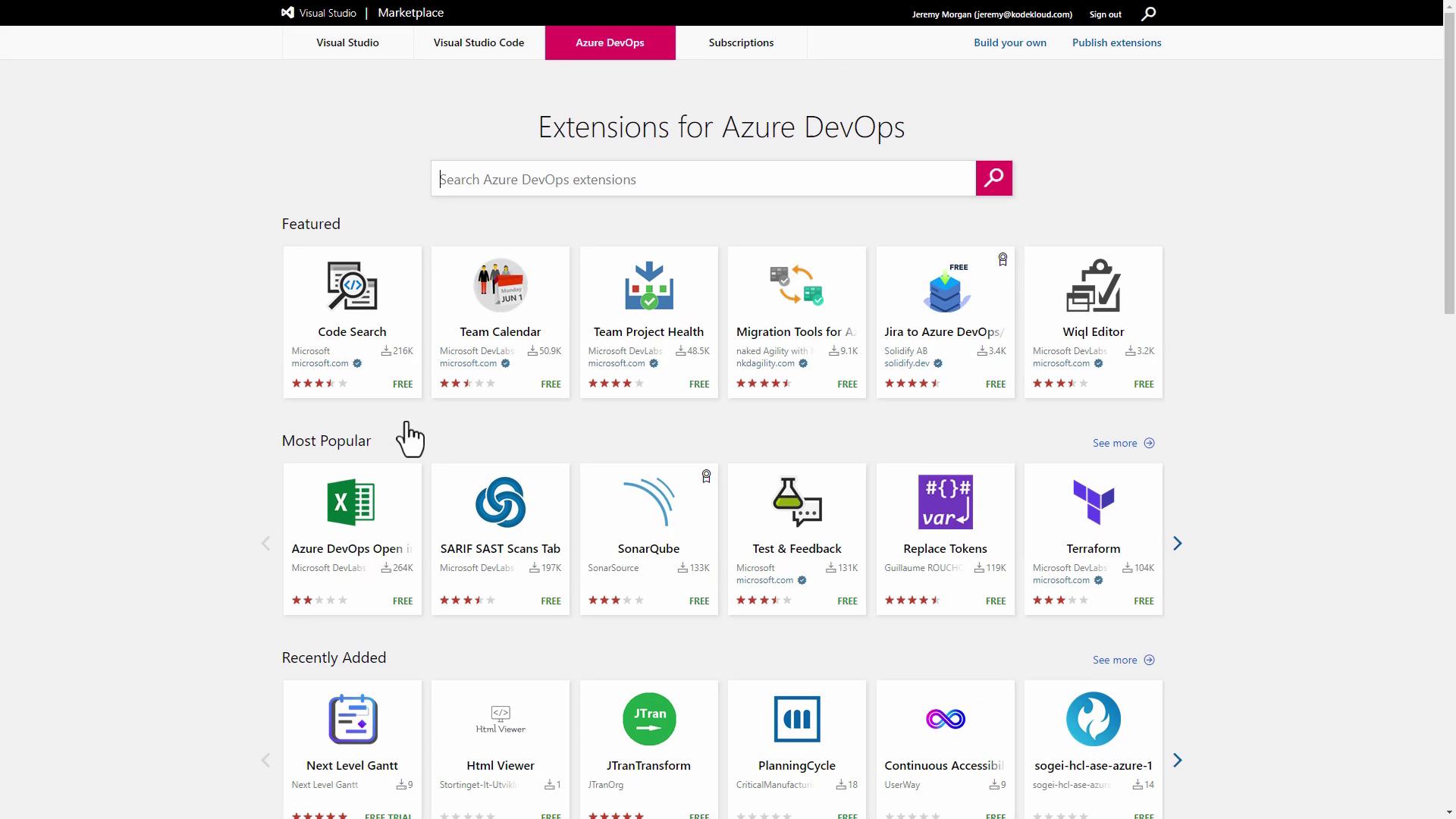Open the Team Calendar extension icon
Image resolution: width=1456 pixels, height=819 pixels.
click(x=500, y=286)
